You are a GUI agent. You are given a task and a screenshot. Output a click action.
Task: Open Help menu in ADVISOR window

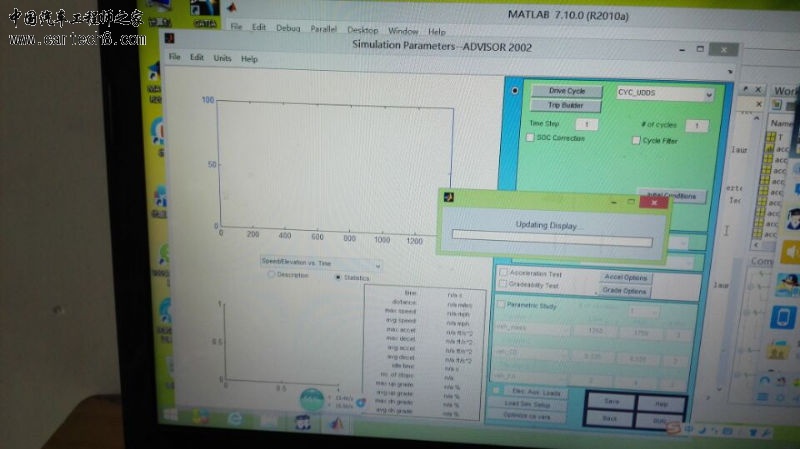(x=249, y=59)
